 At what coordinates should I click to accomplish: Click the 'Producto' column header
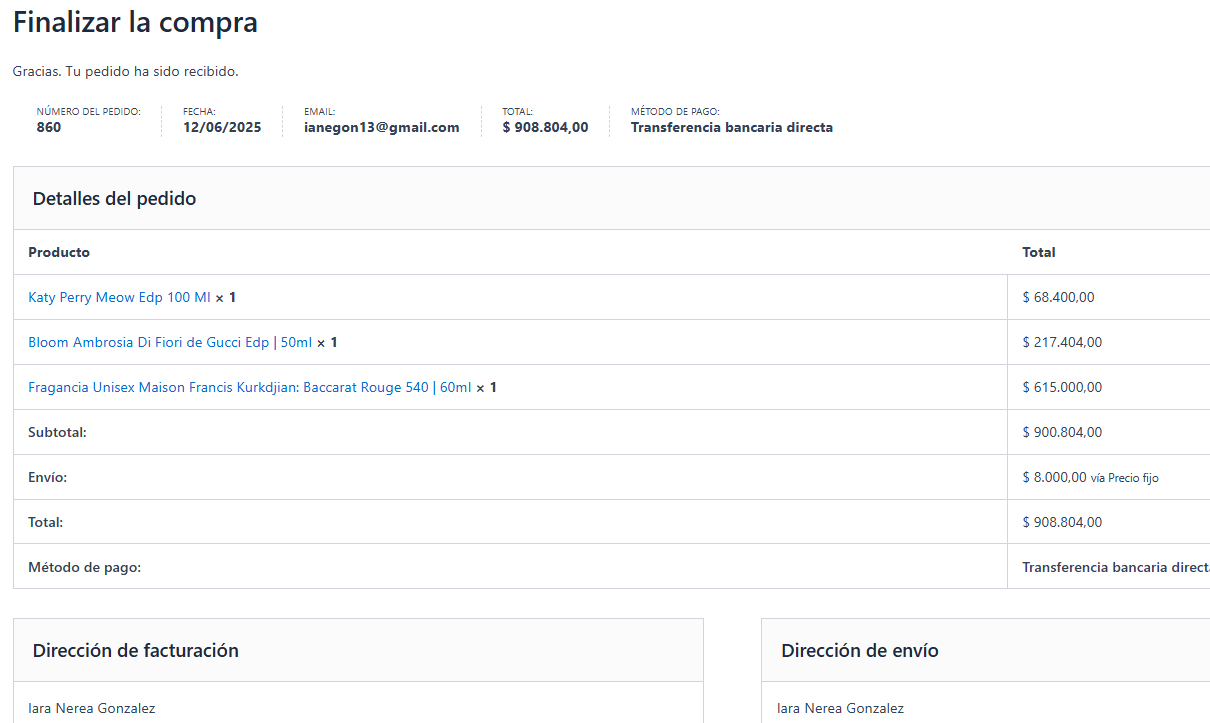point(59,252)
